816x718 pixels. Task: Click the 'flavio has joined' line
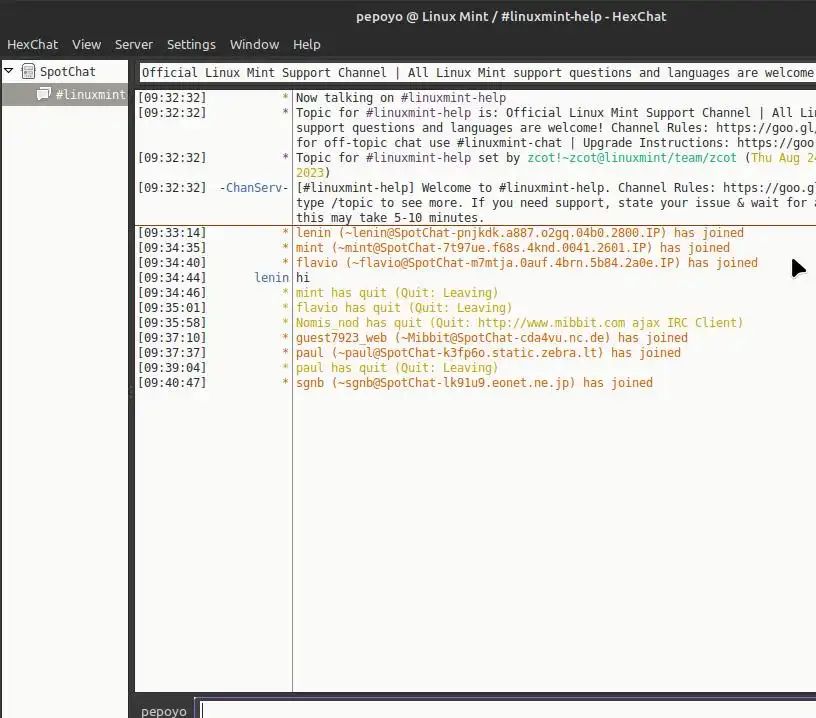[x=526, y=263]
